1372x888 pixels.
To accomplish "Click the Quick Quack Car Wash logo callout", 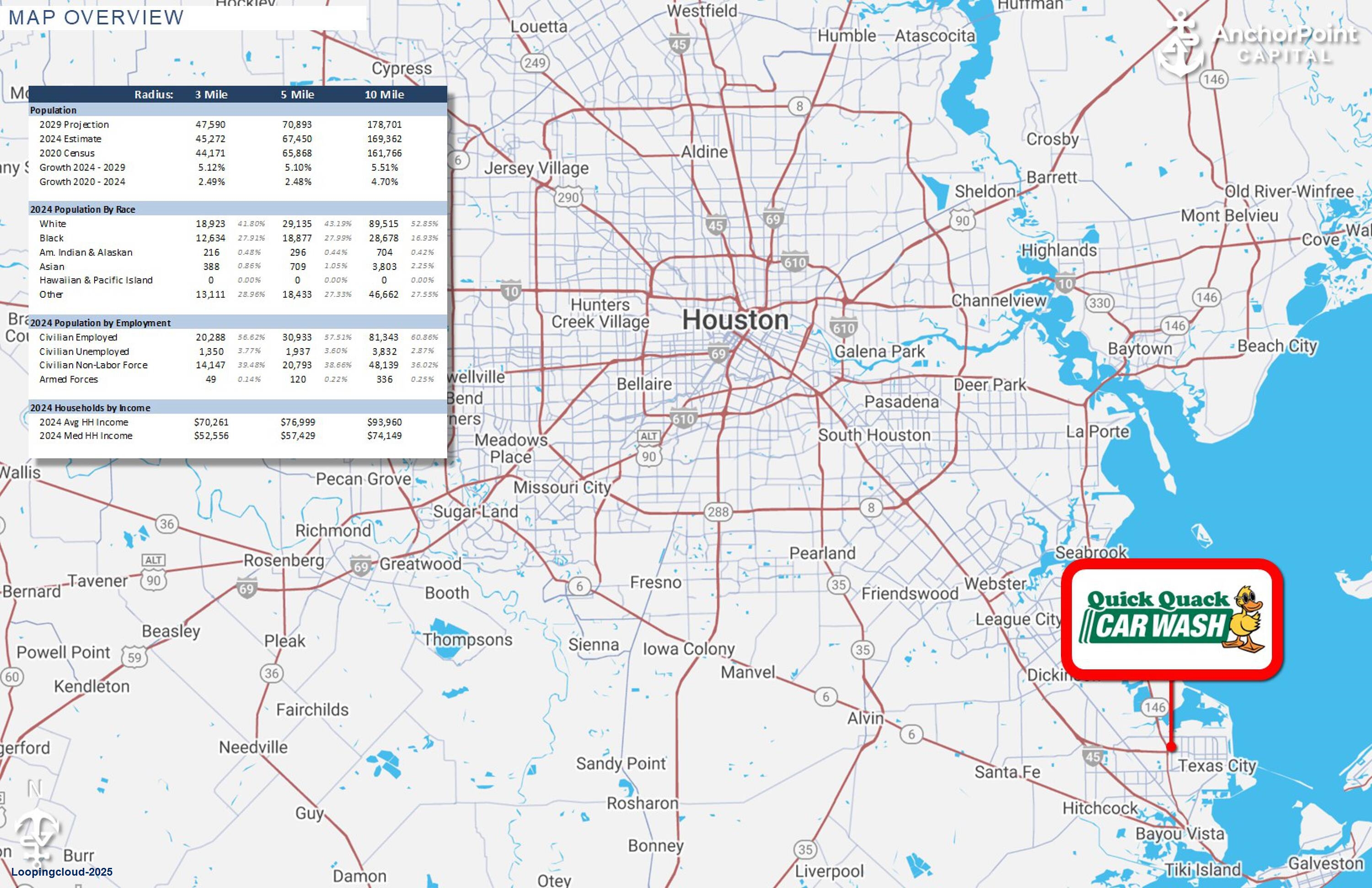I will pyautogui.click(x=1172, y=619).
